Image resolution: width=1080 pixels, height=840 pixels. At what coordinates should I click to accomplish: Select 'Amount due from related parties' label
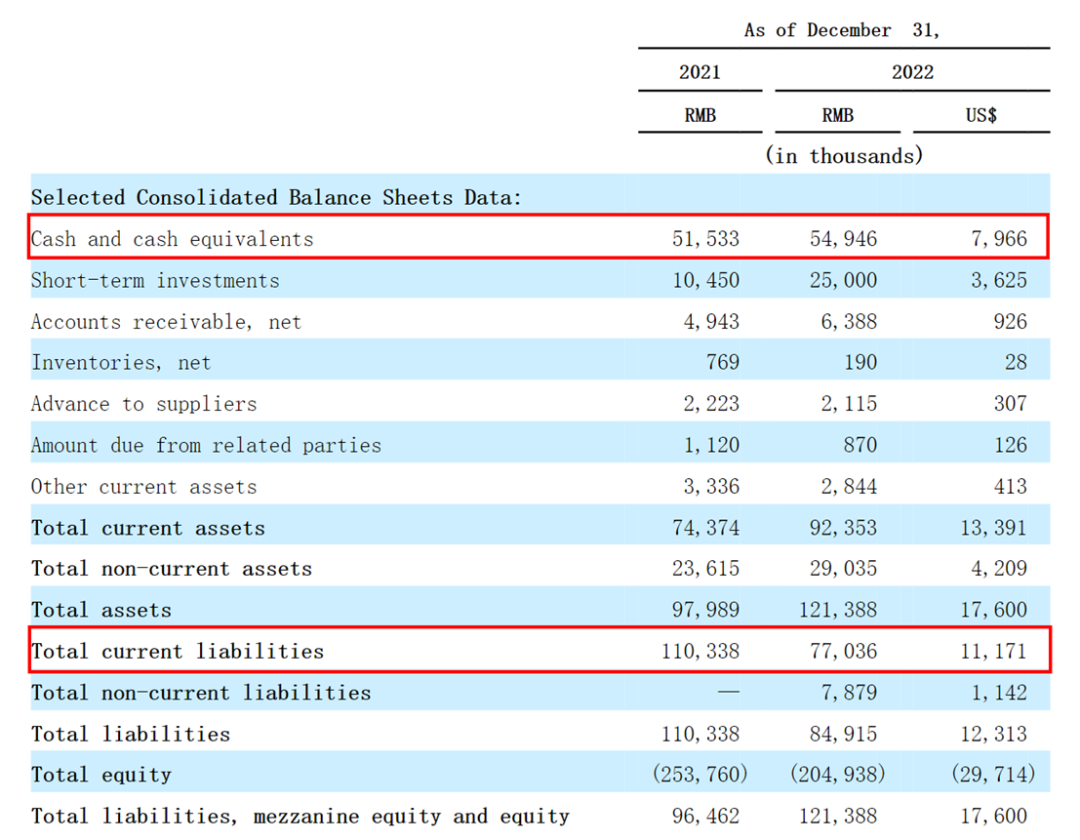tap(206, 445)
